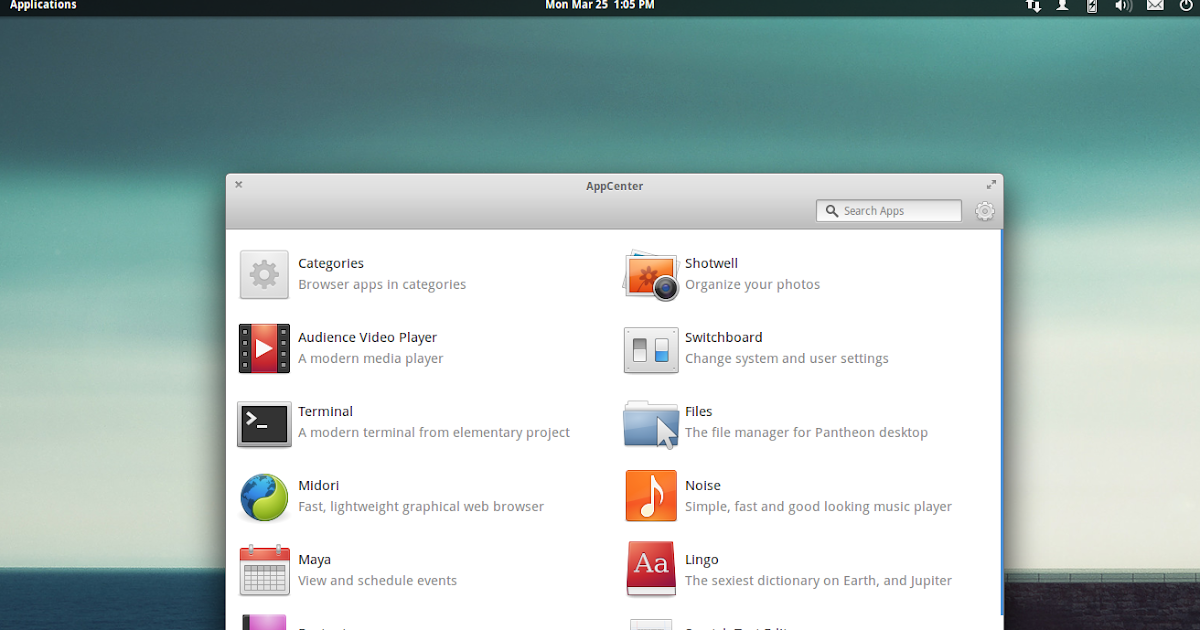Click the Categories title text
Image resolution: width=1200 pixels, height=630 pixels.
click(331, 264)
